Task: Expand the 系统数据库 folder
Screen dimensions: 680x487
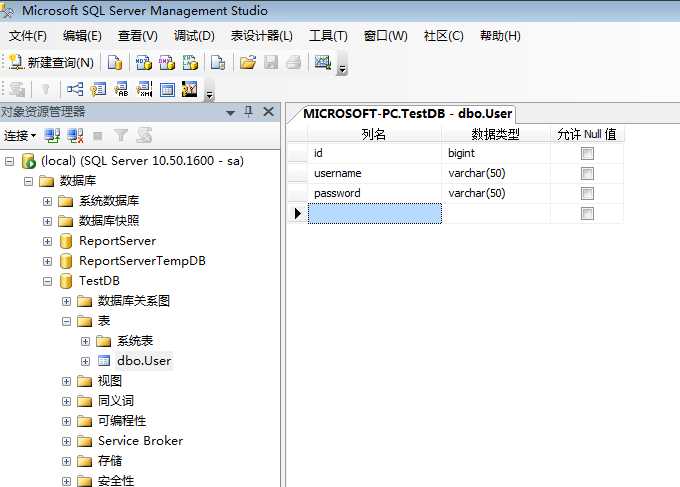Action: (48, 202)
